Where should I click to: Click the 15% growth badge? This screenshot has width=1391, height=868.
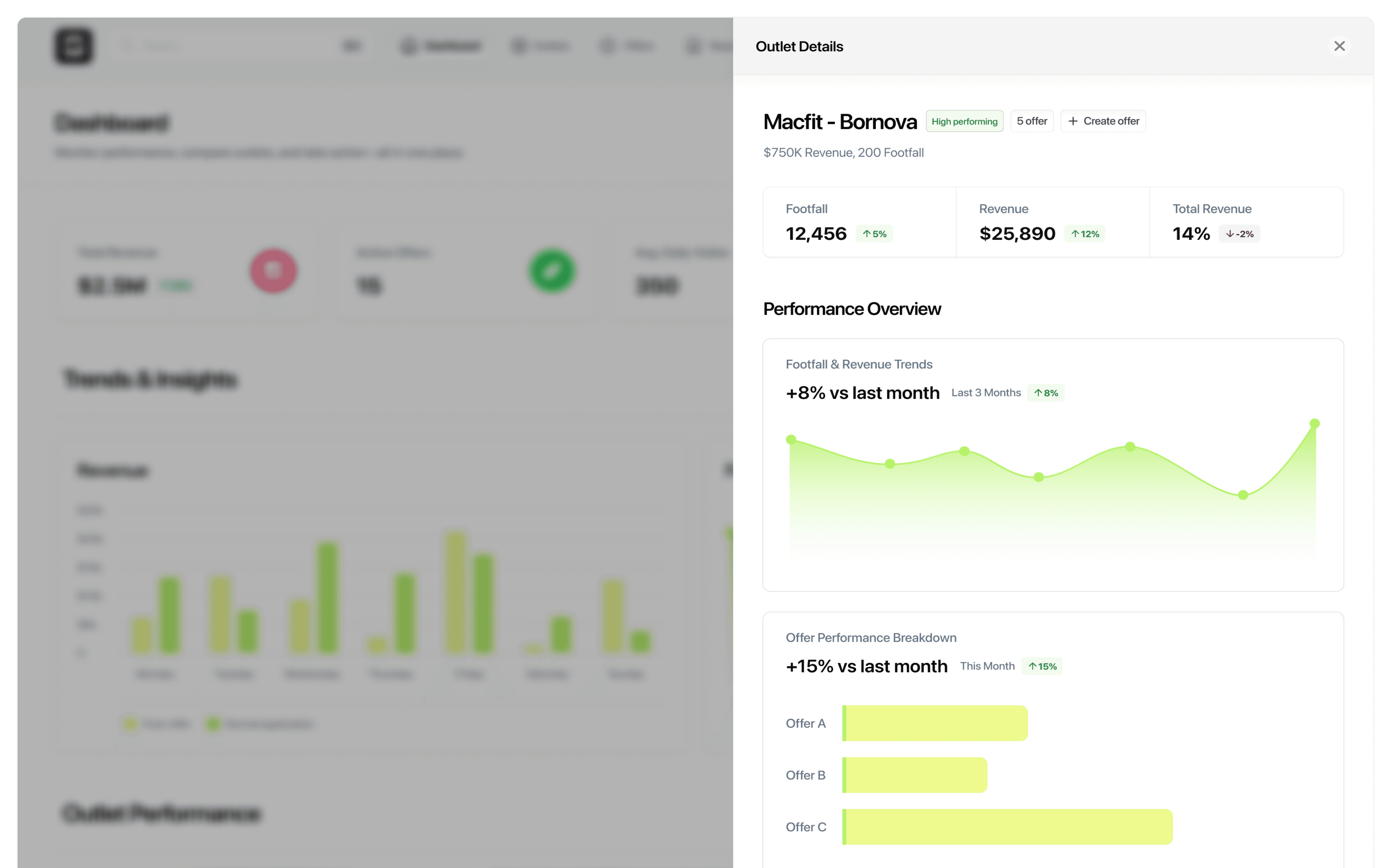click(1041, 666)
